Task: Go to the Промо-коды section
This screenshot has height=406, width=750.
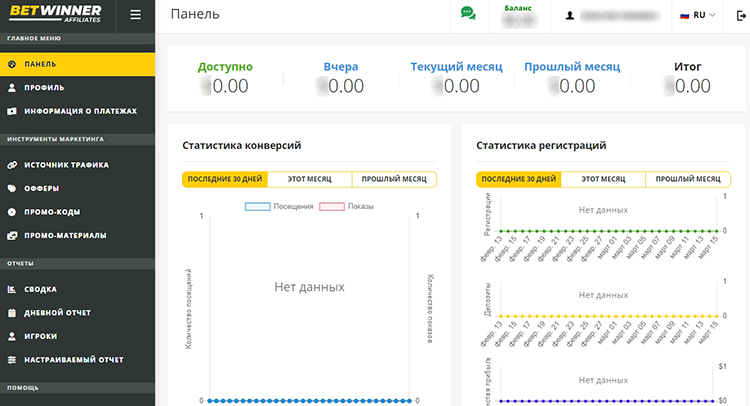Action: 77,212
